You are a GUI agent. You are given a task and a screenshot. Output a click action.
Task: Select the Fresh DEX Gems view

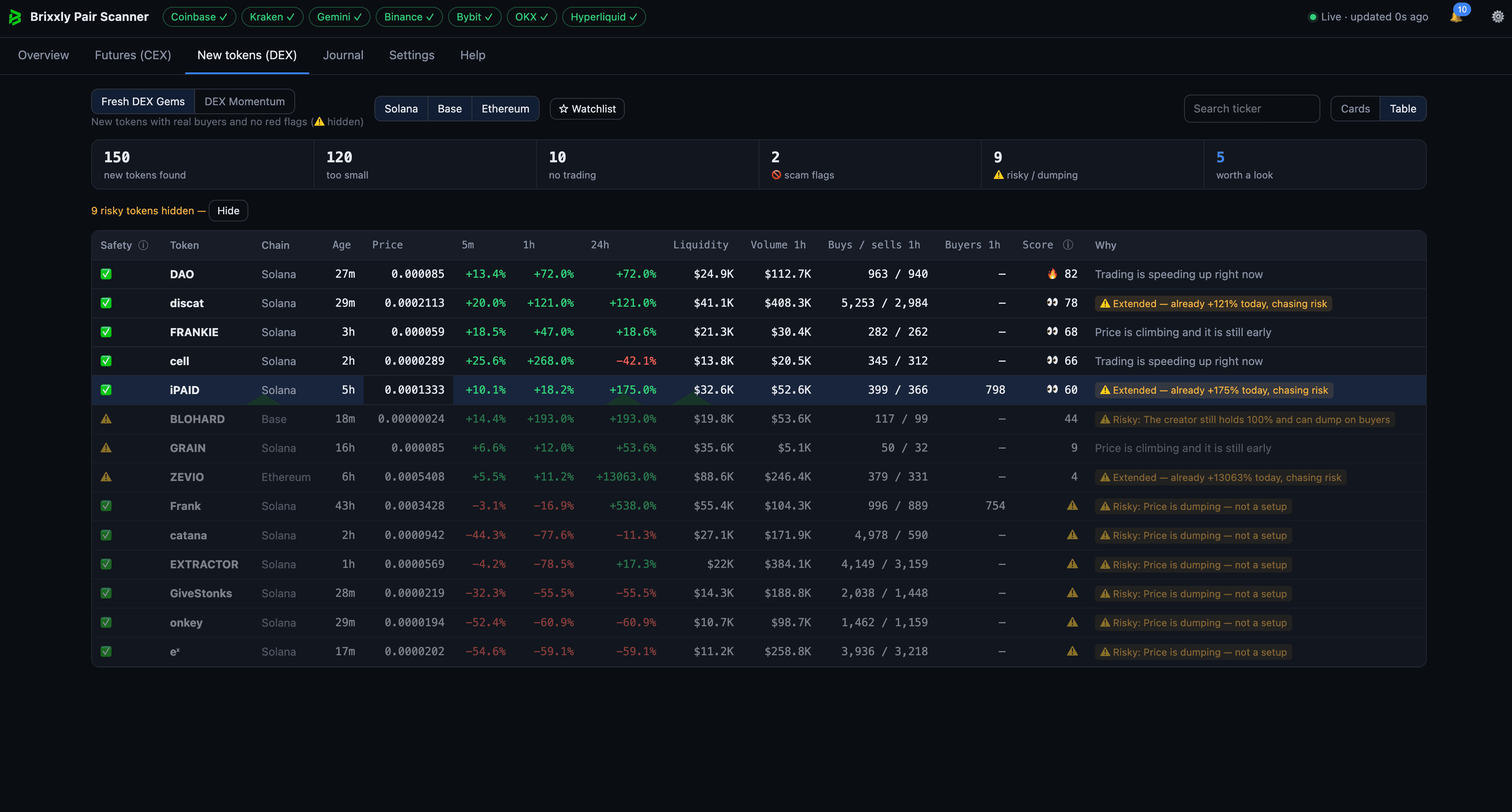(143, 101)
